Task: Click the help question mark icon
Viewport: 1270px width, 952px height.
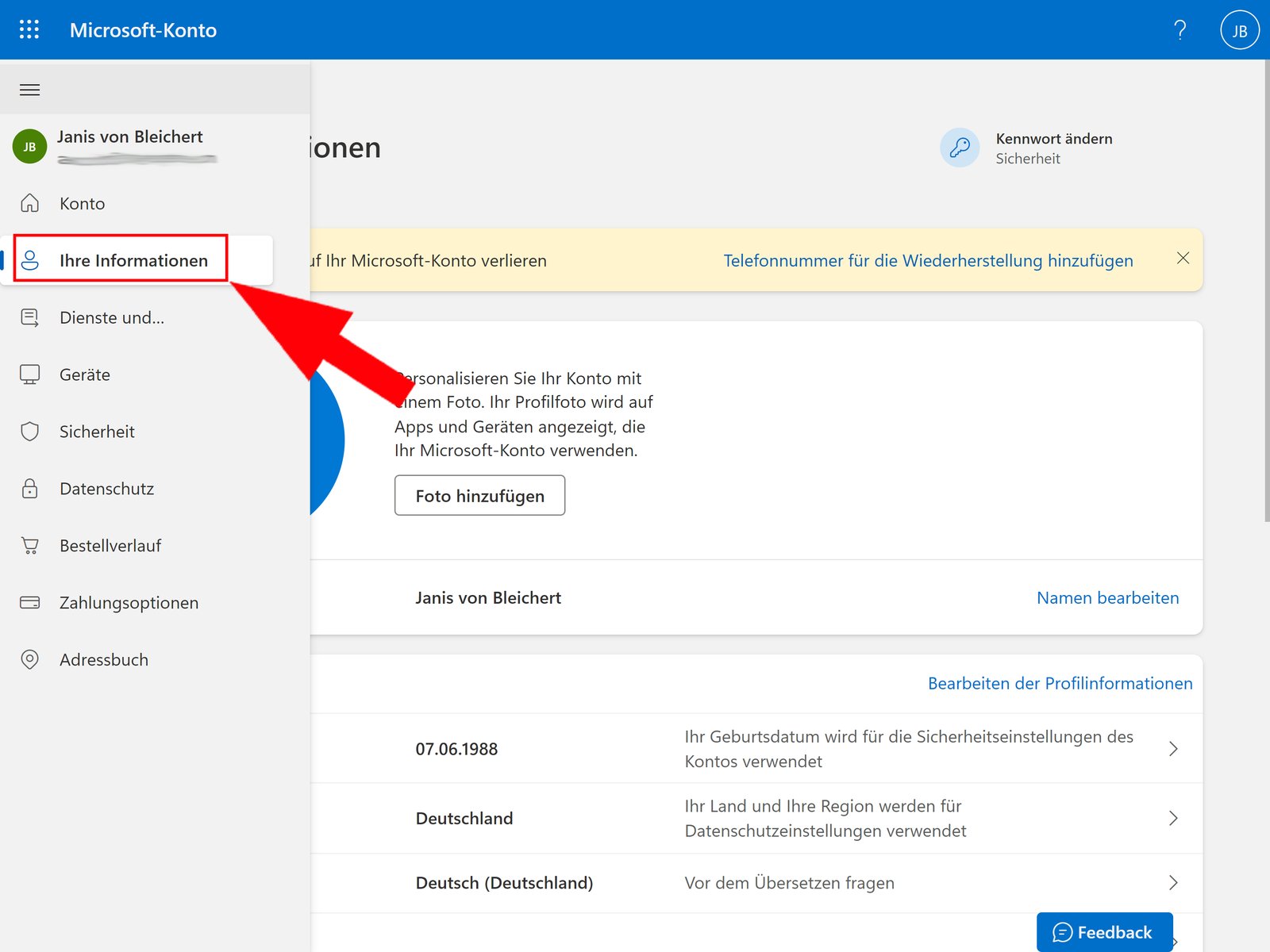Action: pos(1180,29)
